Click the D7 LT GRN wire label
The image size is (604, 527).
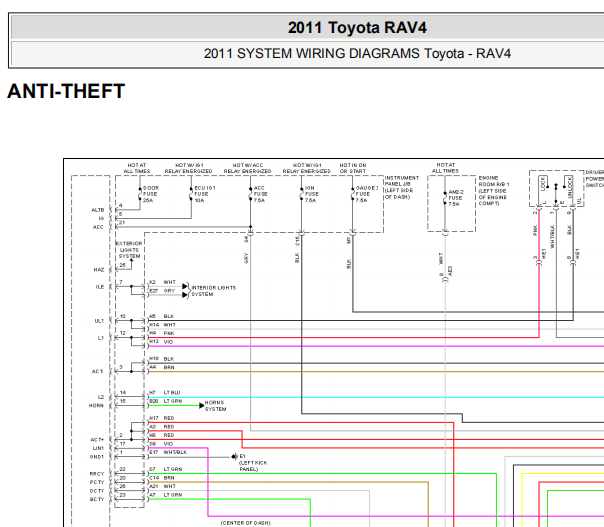tap(166, 469)
